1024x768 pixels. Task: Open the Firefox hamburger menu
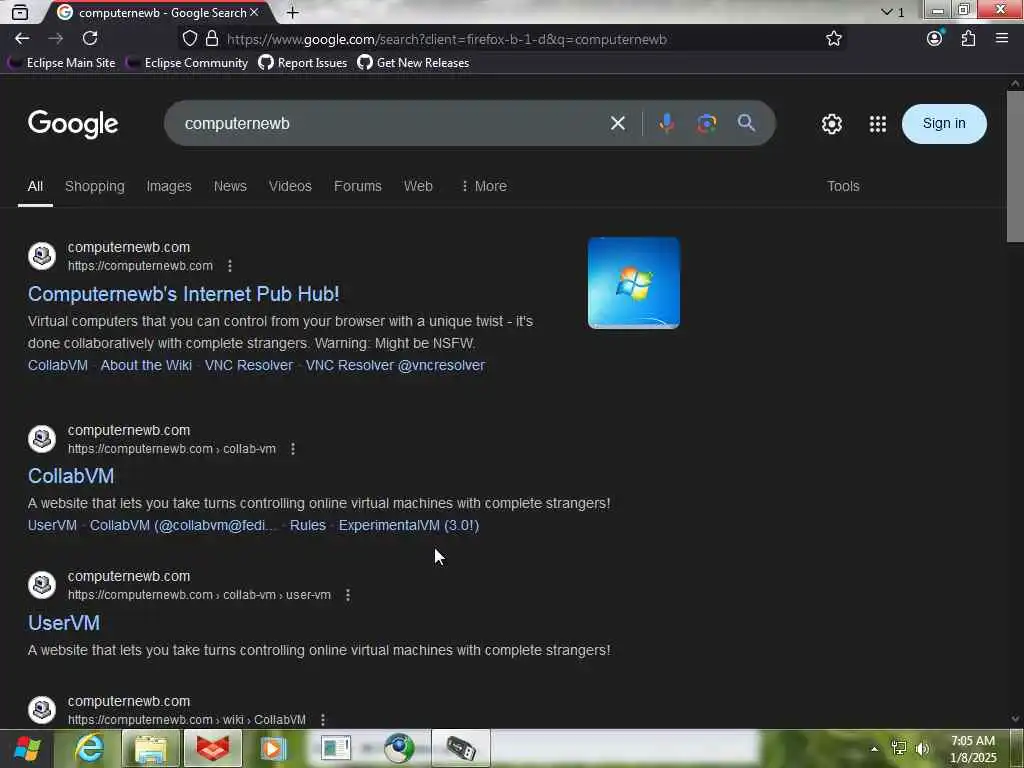[1002, 39]
